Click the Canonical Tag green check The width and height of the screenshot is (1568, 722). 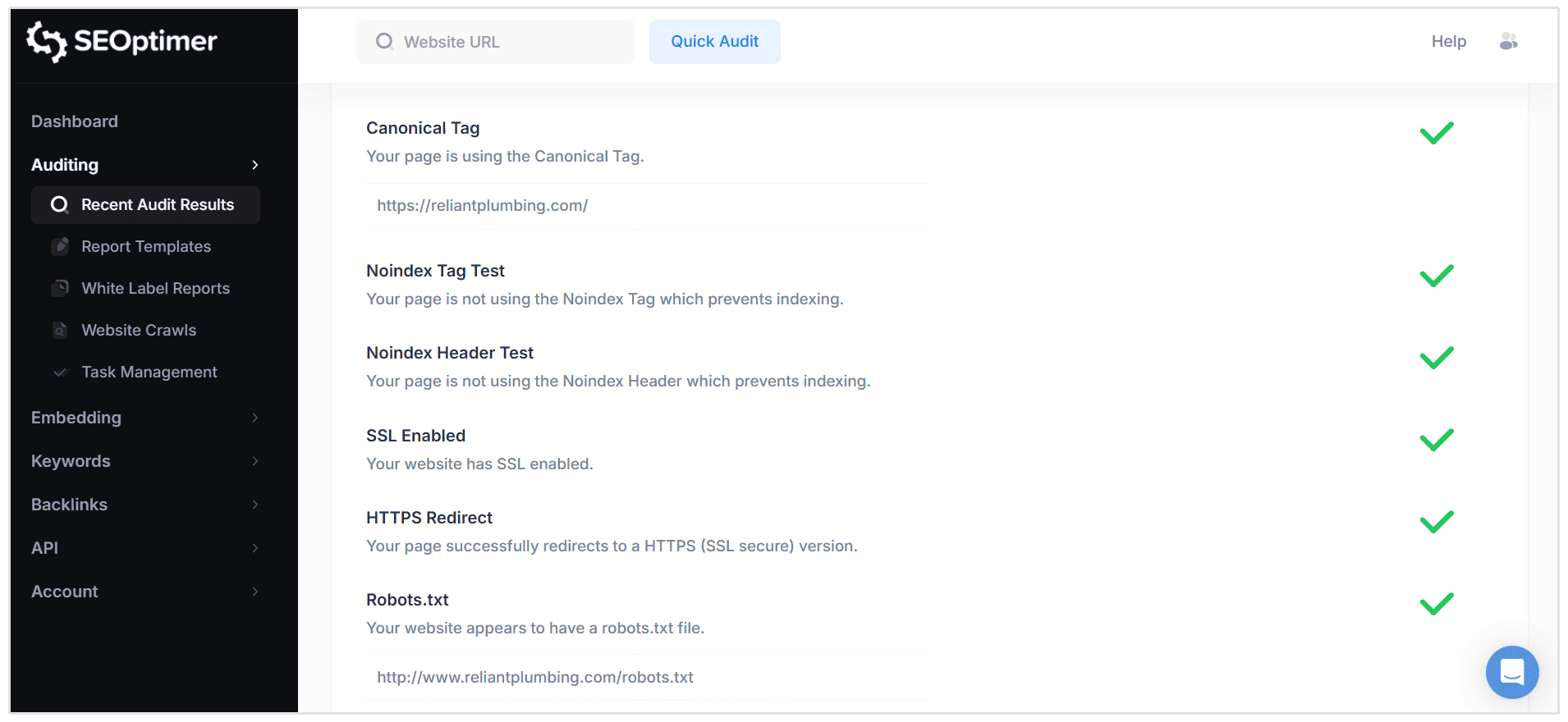[x=1436, y=132]
